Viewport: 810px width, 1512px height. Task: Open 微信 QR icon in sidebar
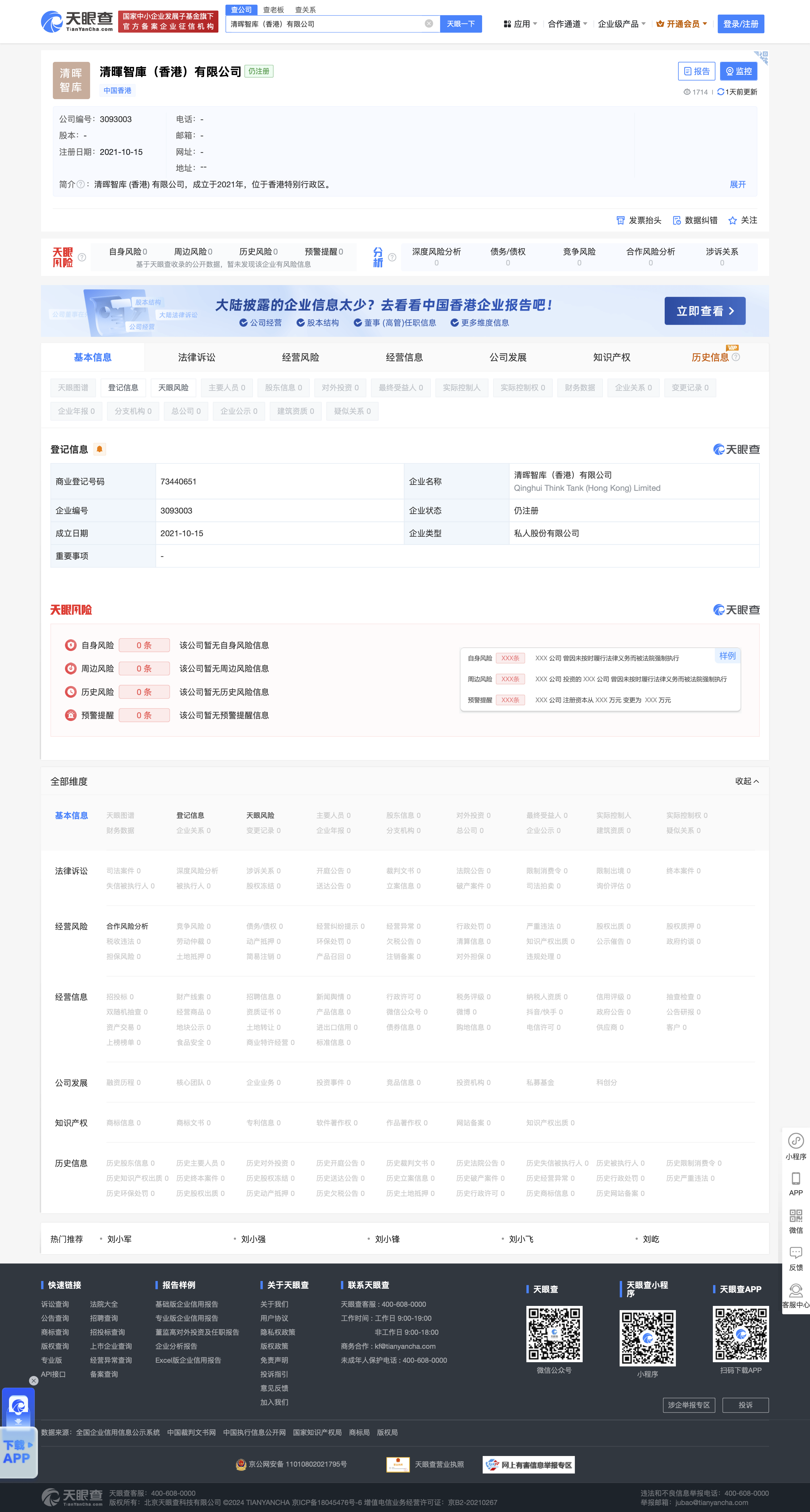click(796, 1221)
